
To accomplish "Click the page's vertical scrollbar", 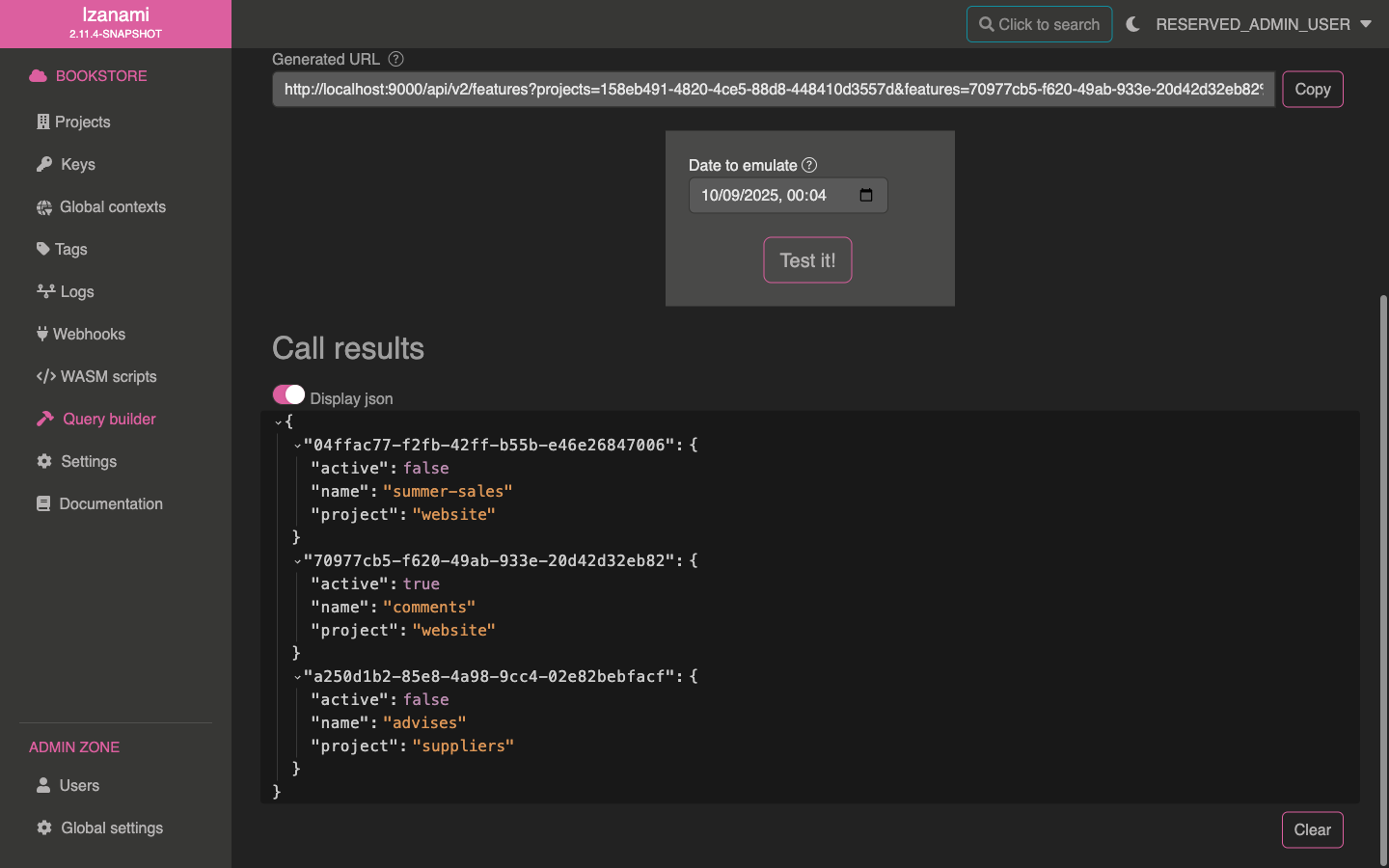I will (x=1383, y=579).
